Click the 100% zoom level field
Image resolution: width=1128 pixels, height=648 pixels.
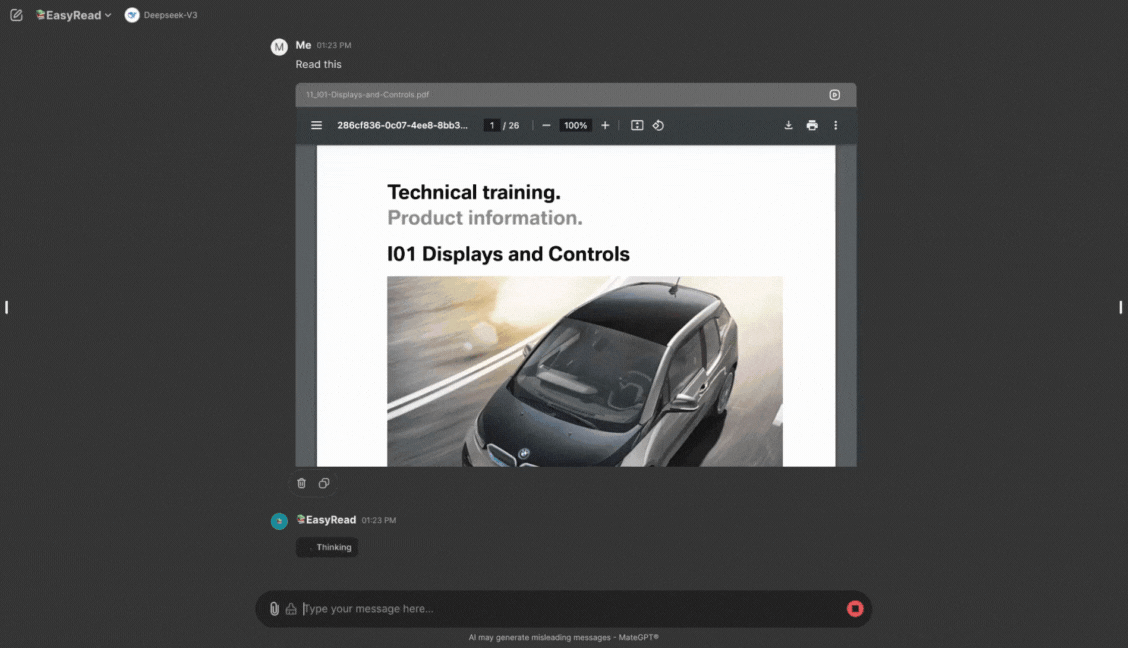(576, 125)
